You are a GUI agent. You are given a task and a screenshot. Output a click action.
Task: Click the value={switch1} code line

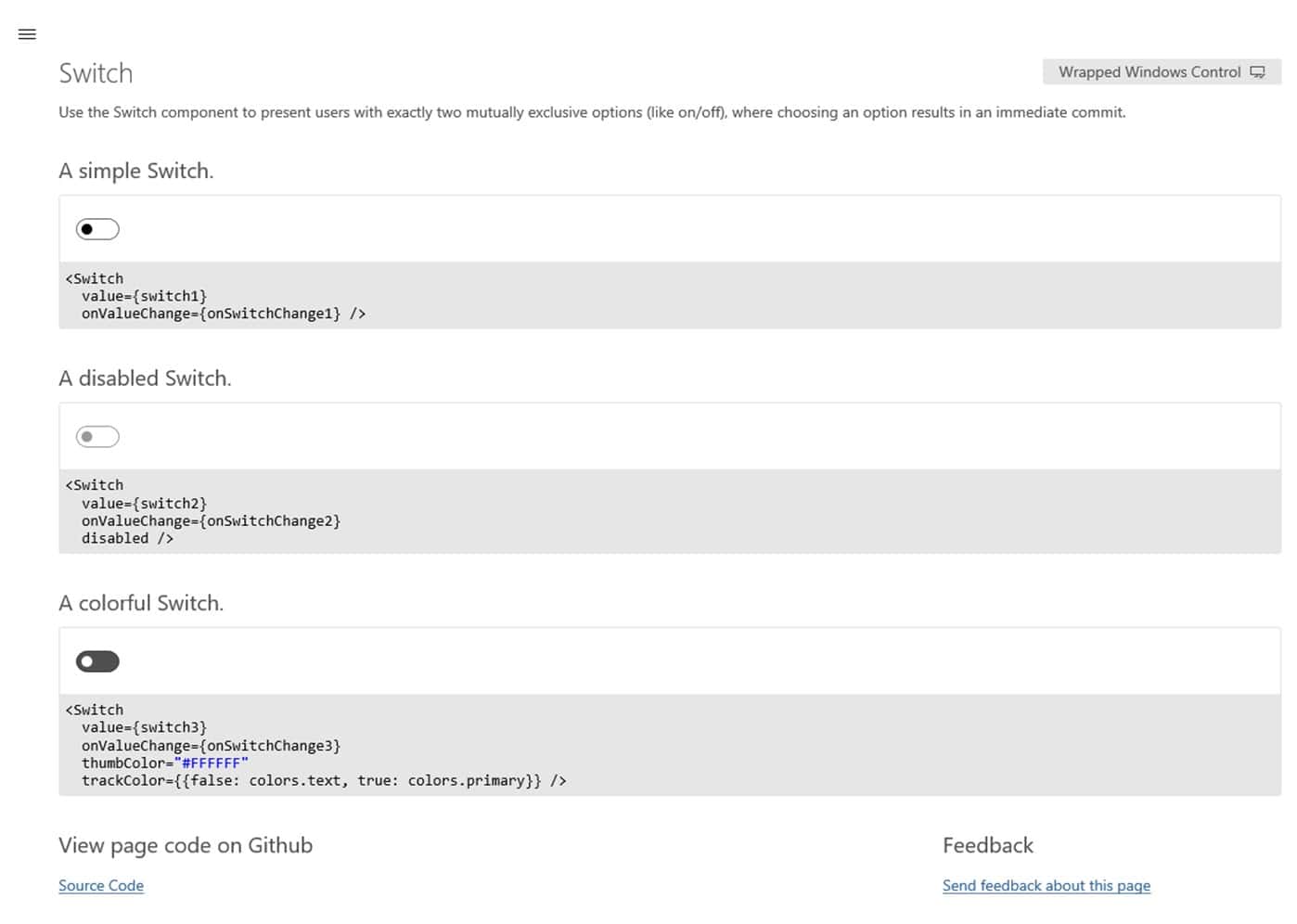pos(144,296)
